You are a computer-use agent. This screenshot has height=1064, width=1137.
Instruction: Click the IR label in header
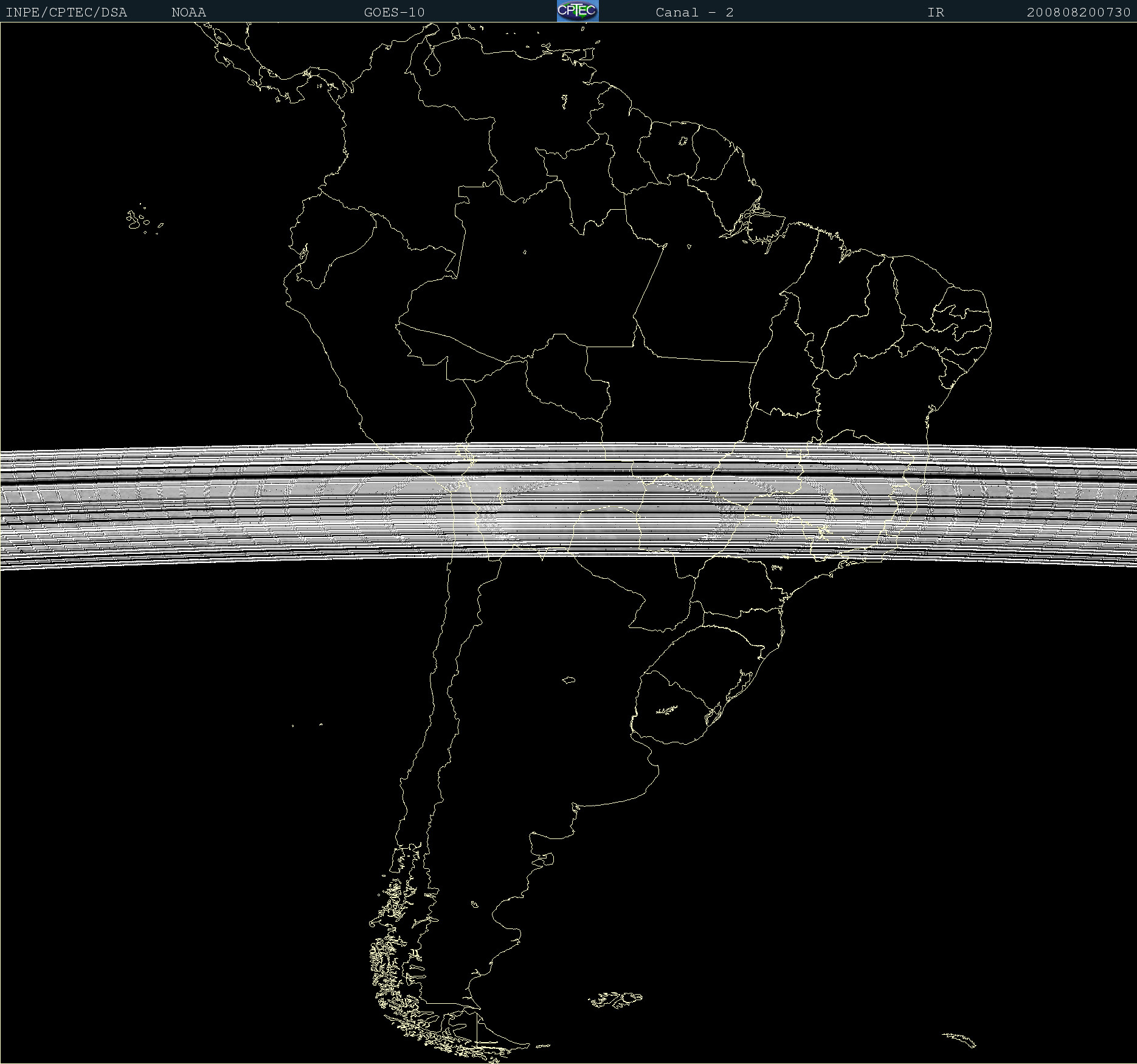(x=935, y=12)
